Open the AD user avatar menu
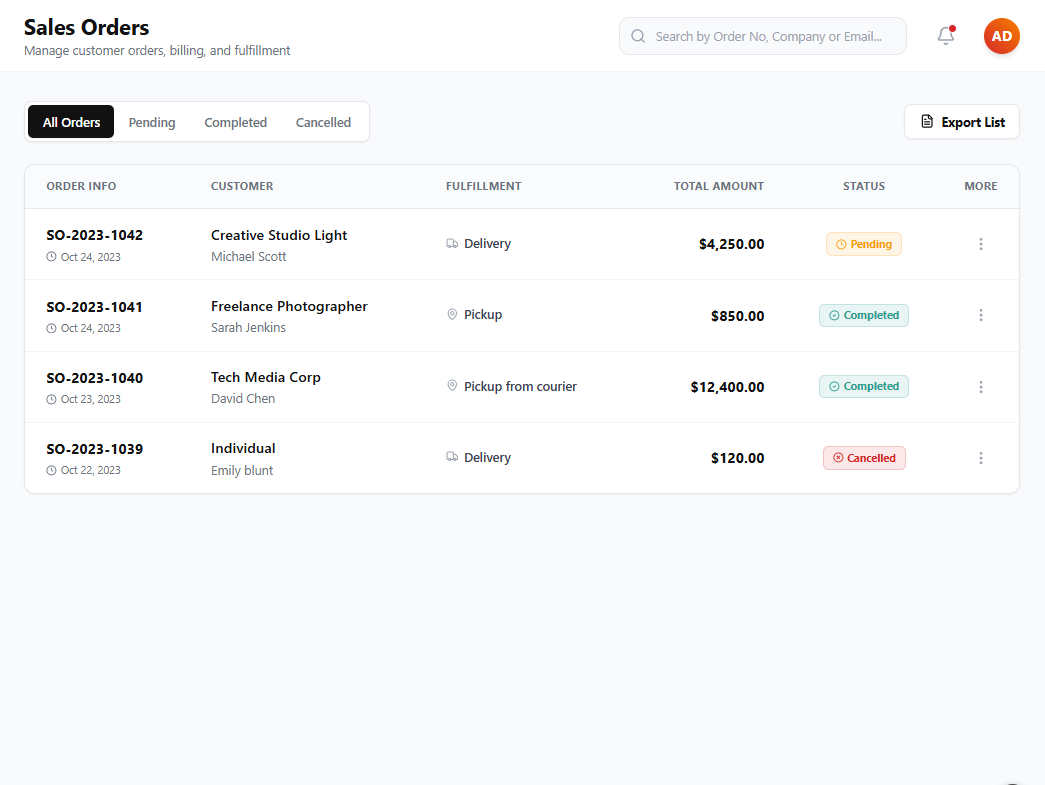The height and width of the screenshot is (785, 1045). click(x=1002, y=36)
